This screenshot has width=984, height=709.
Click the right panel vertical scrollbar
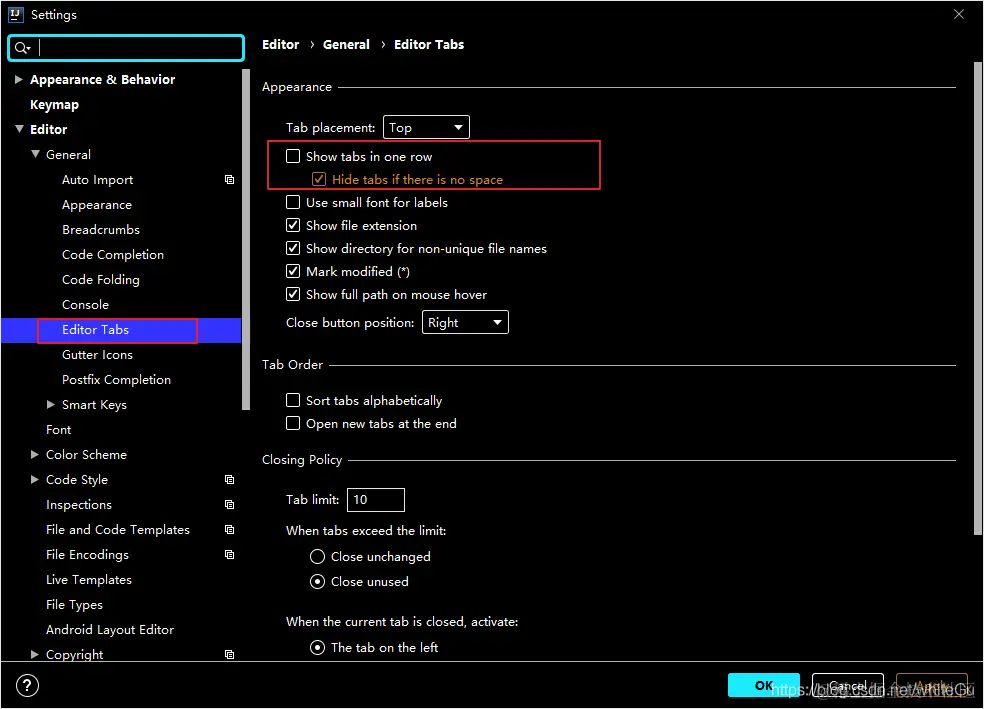point(977,298)
